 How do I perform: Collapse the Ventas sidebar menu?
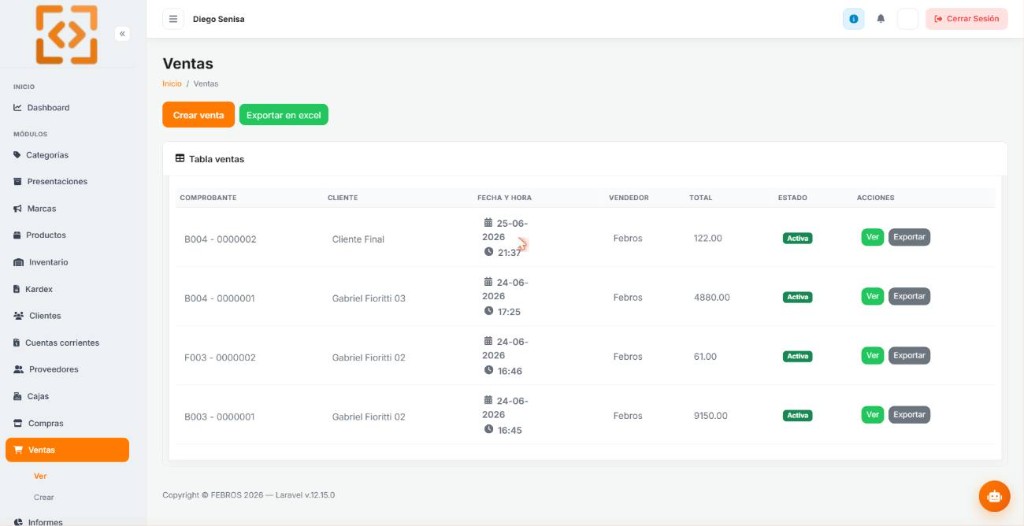[67, 450]
